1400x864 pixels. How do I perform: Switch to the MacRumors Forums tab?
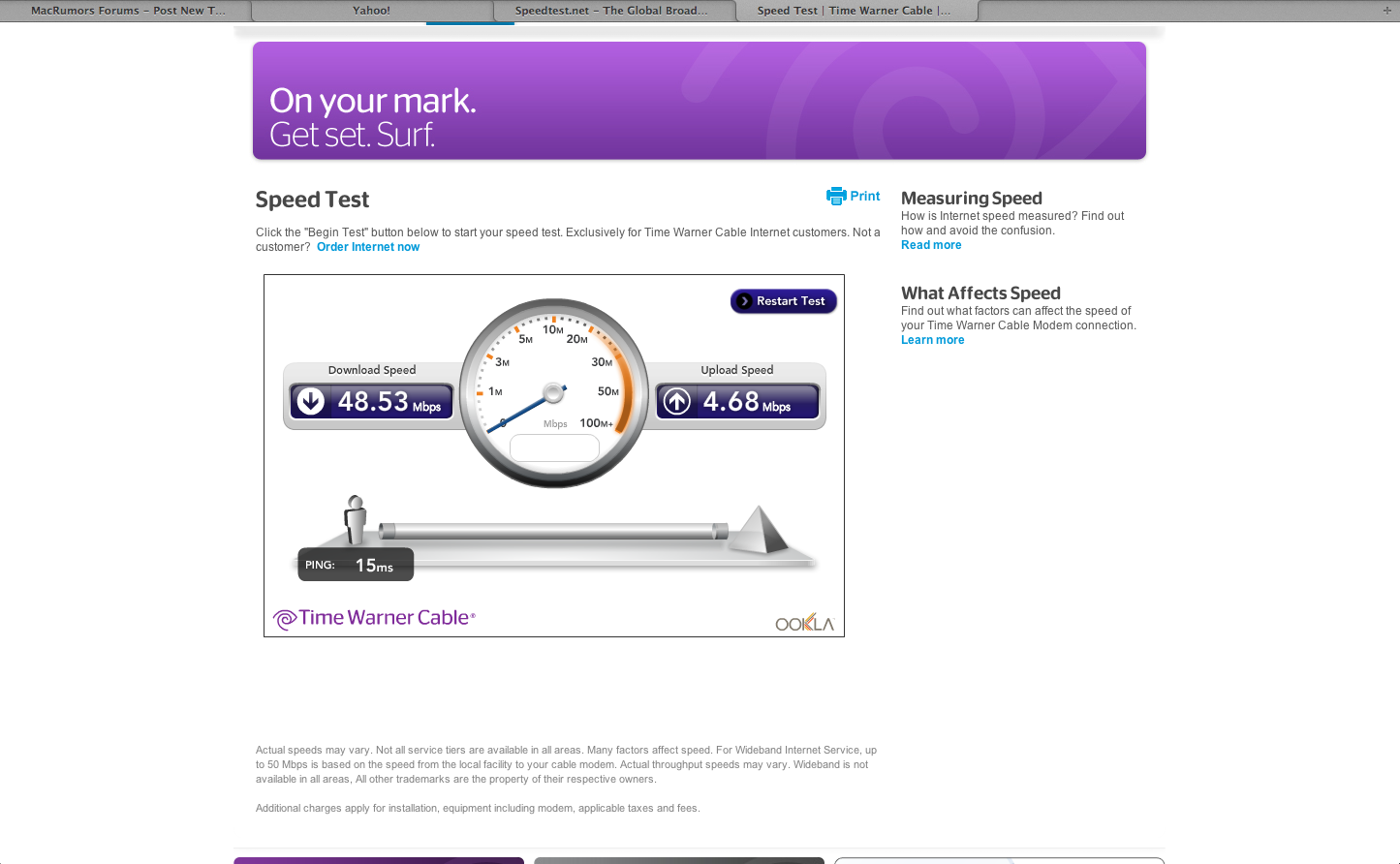[126, 11]
